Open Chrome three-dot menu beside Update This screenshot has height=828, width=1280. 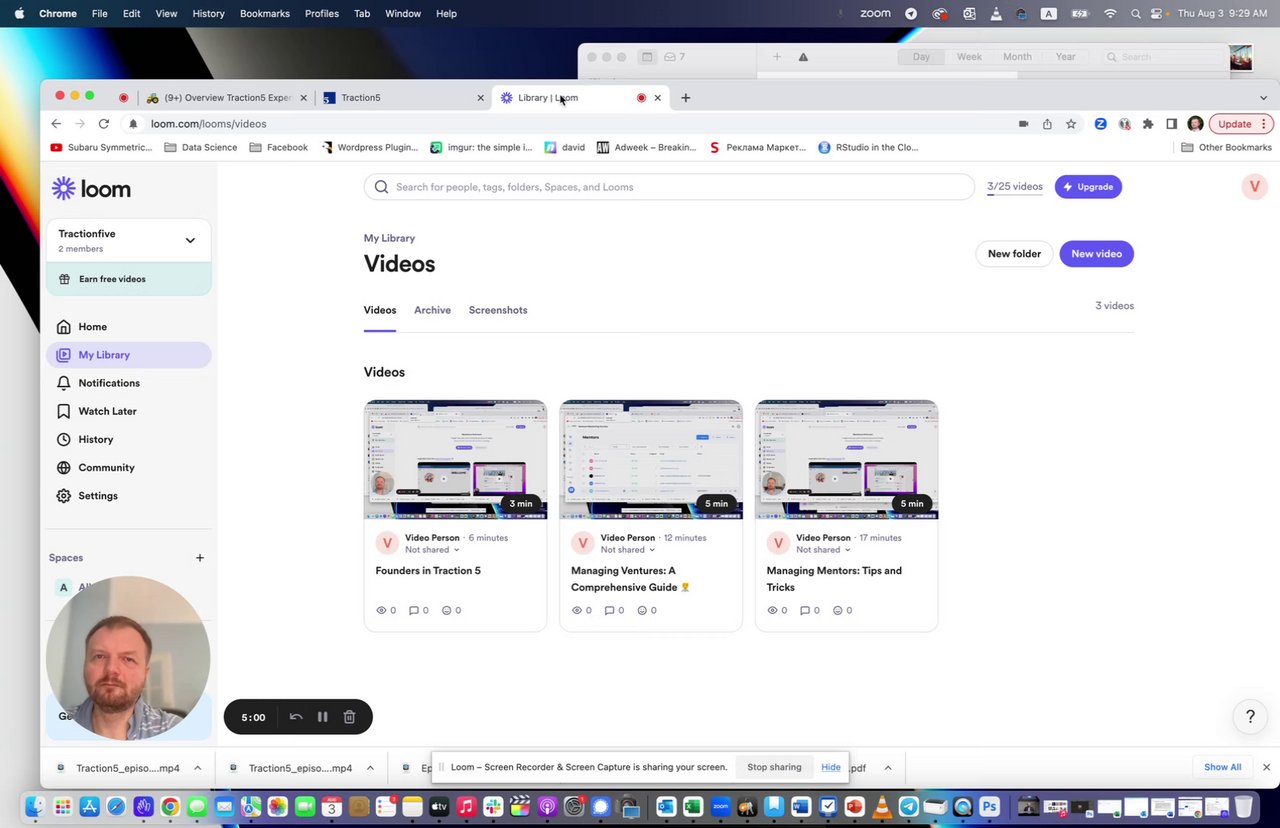tap(1264, 124)
